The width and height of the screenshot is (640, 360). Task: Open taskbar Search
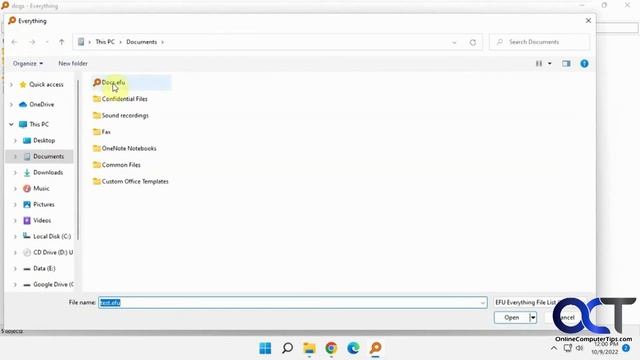click(x=287, y=348)
